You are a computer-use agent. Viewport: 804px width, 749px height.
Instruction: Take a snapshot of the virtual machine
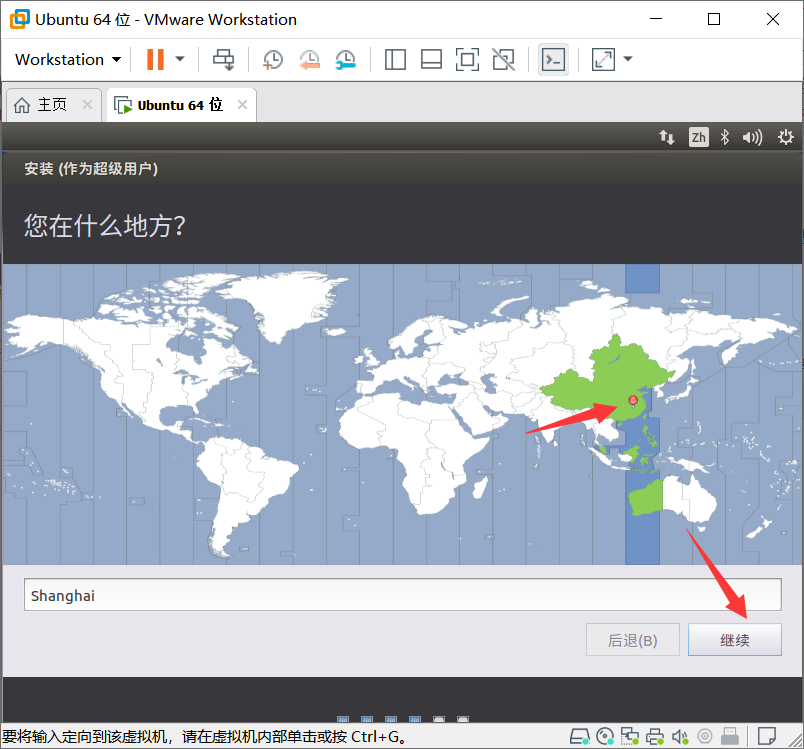point(273,60)
